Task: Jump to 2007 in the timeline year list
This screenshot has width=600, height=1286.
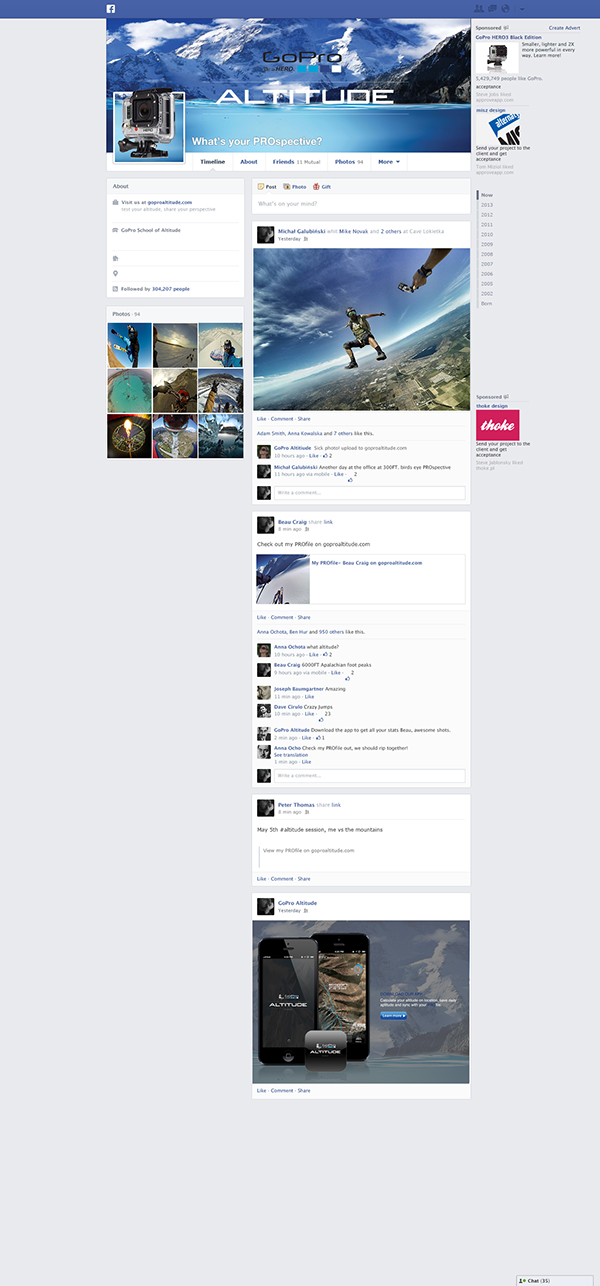Action: click(487, 264)
